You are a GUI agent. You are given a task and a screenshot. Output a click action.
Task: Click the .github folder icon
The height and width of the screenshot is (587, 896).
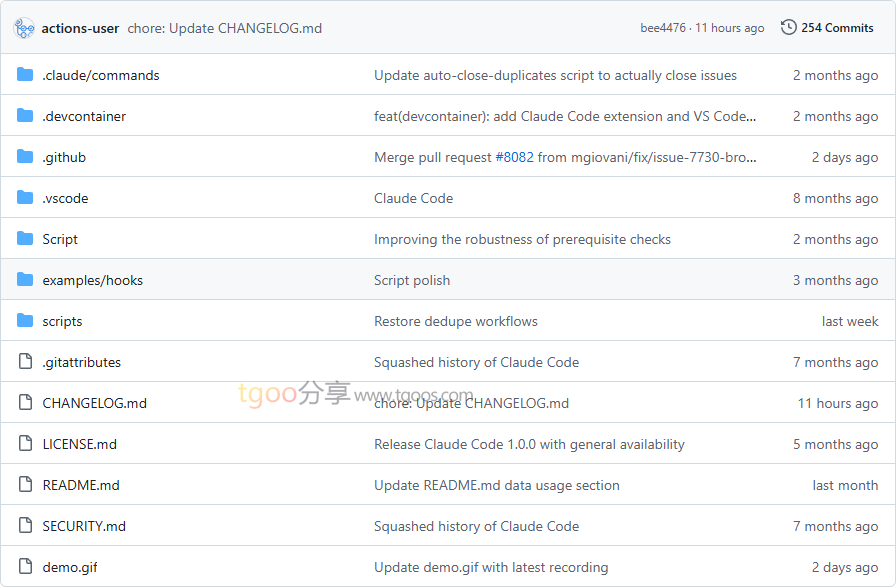25,157
